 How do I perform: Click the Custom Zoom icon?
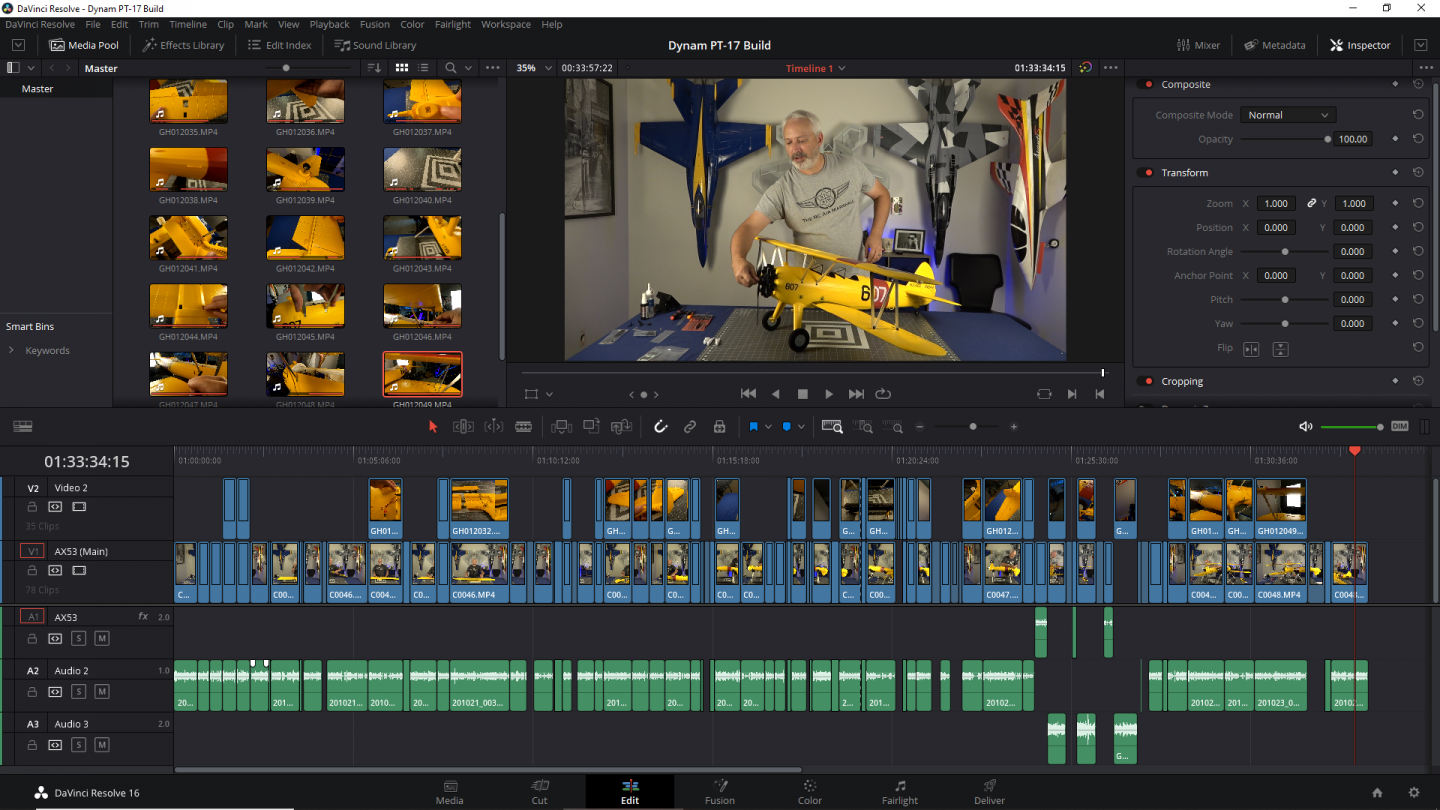[894, 426]
